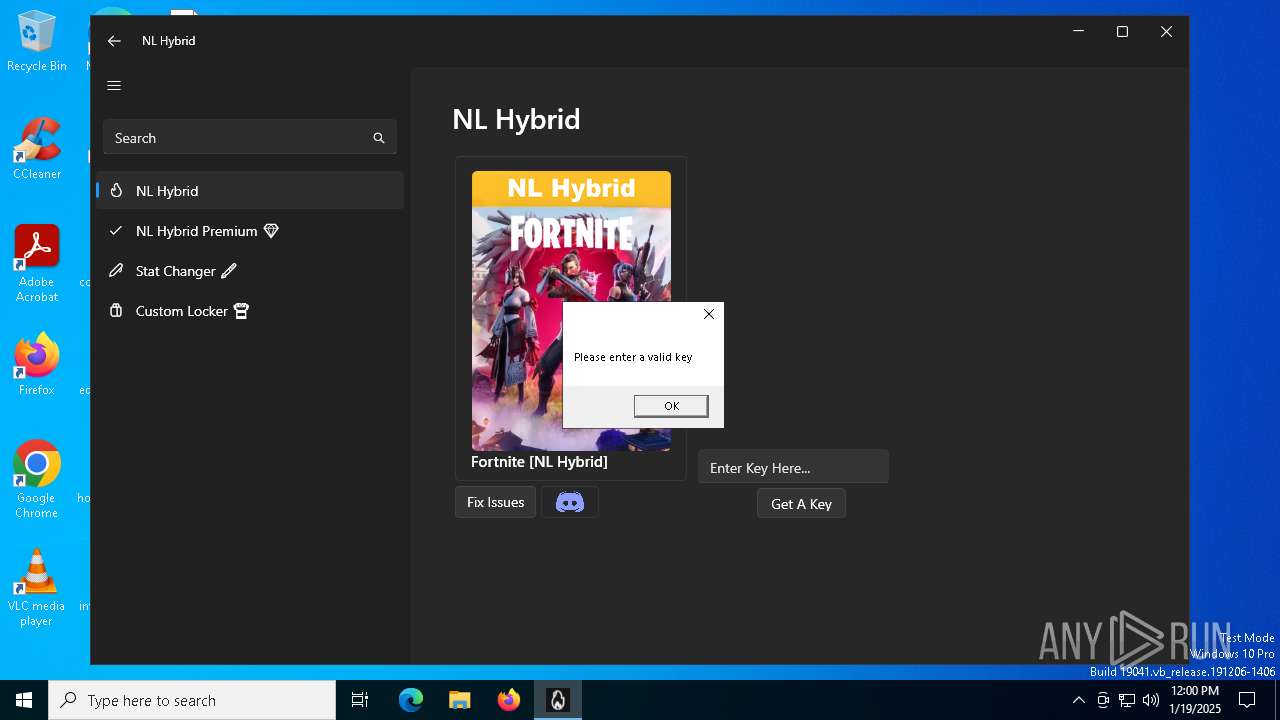This screenshot has height=720, width=1280.
Task: Click the "NL Hybrid" page heading
Action: point(516,119)
